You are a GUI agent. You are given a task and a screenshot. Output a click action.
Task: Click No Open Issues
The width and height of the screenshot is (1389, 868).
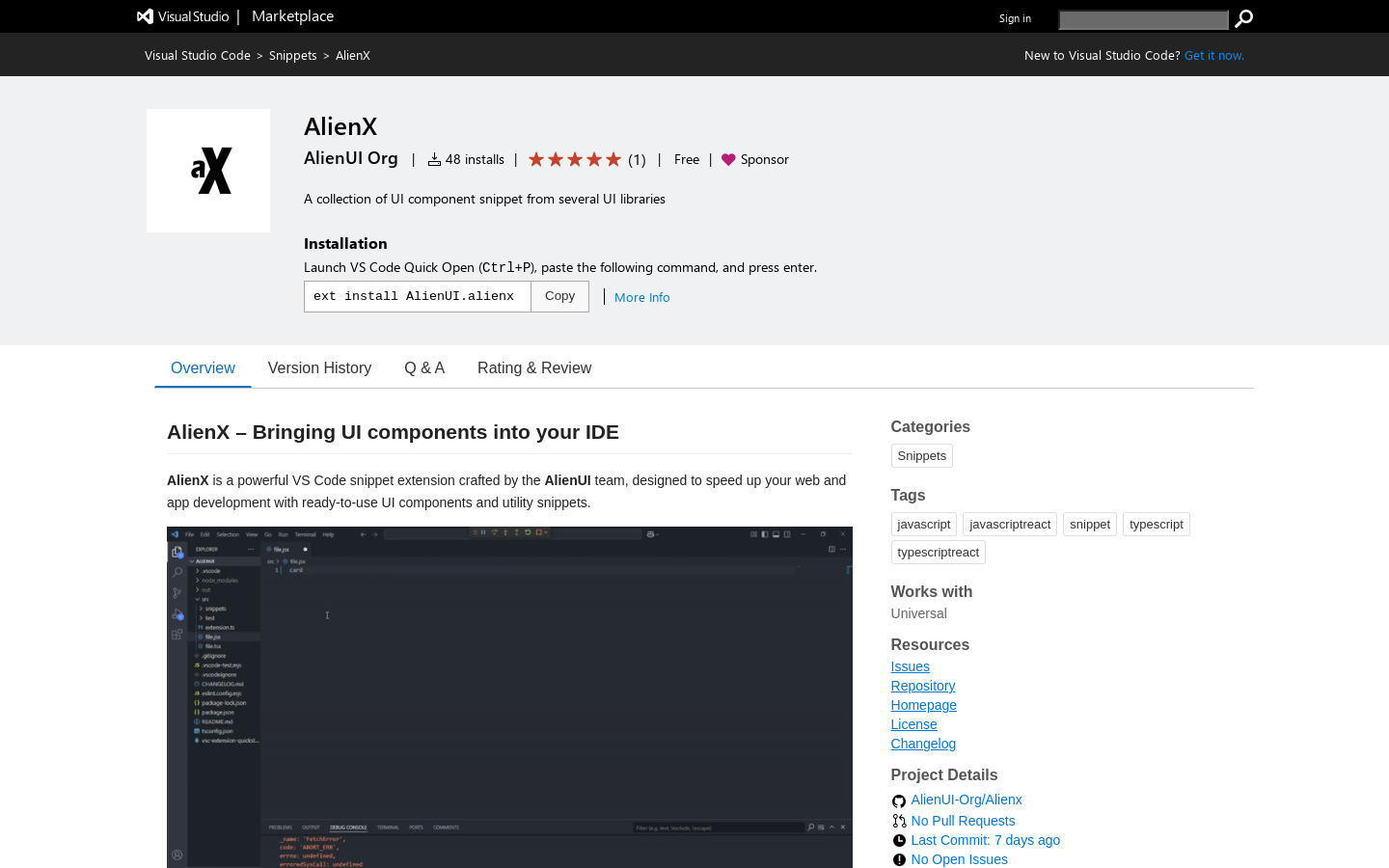pyautogui.click(x=960, y=859)
